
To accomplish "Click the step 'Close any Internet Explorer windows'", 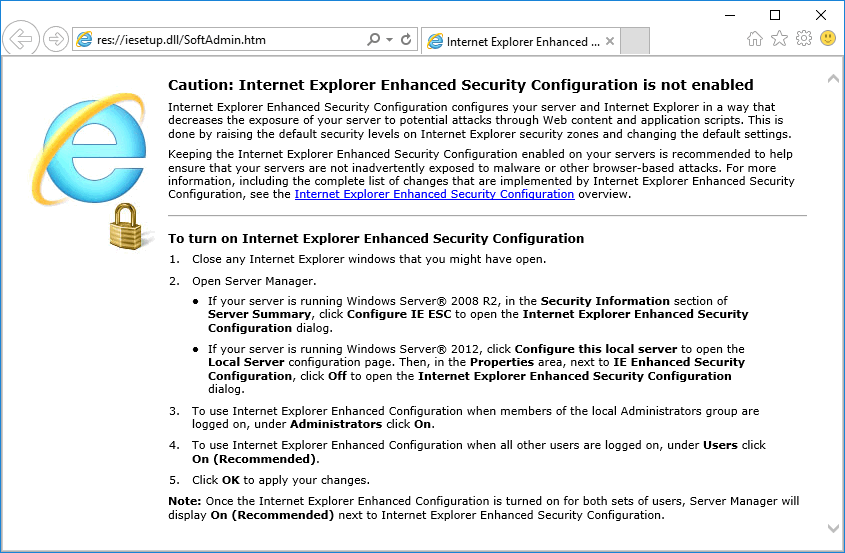I will [x=369, y=259].
